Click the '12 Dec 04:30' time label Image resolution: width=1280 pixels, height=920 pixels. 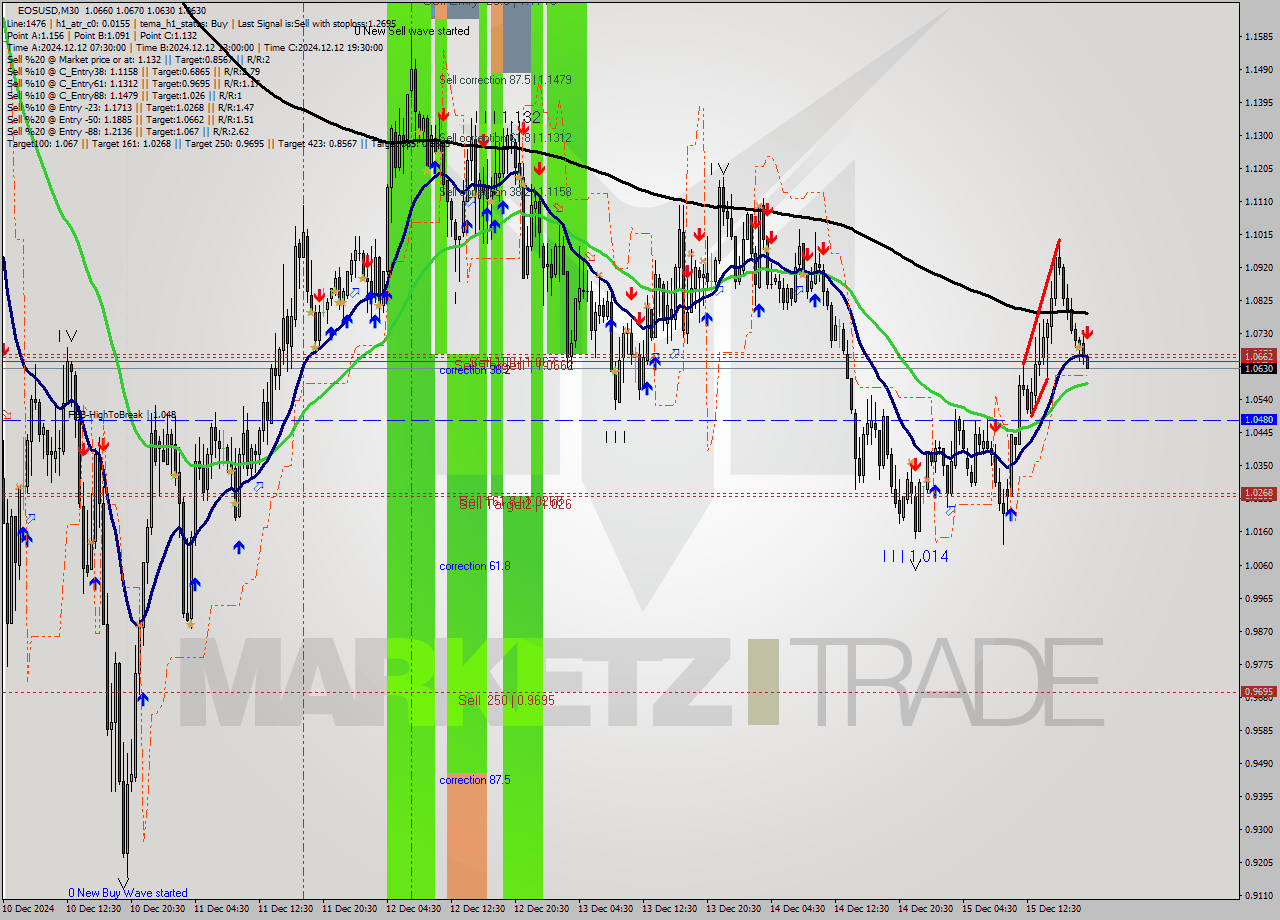coord(414,909)
